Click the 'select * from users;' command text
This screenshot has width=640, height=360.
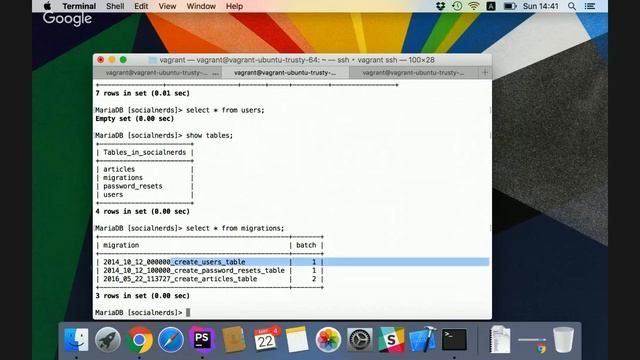[x=225, y=110]
